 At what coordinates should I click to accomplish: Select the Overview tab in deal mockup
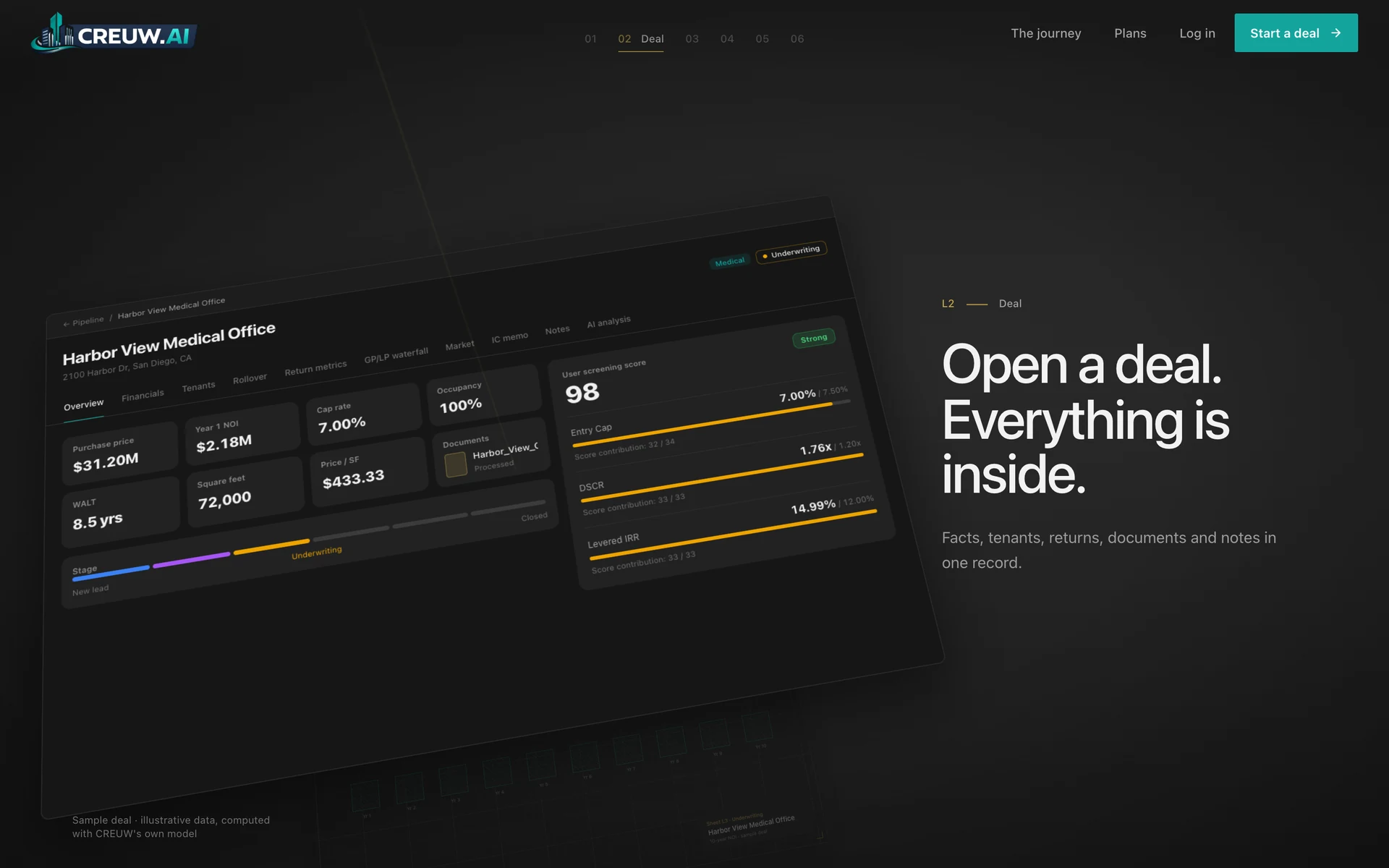point(83,405)
